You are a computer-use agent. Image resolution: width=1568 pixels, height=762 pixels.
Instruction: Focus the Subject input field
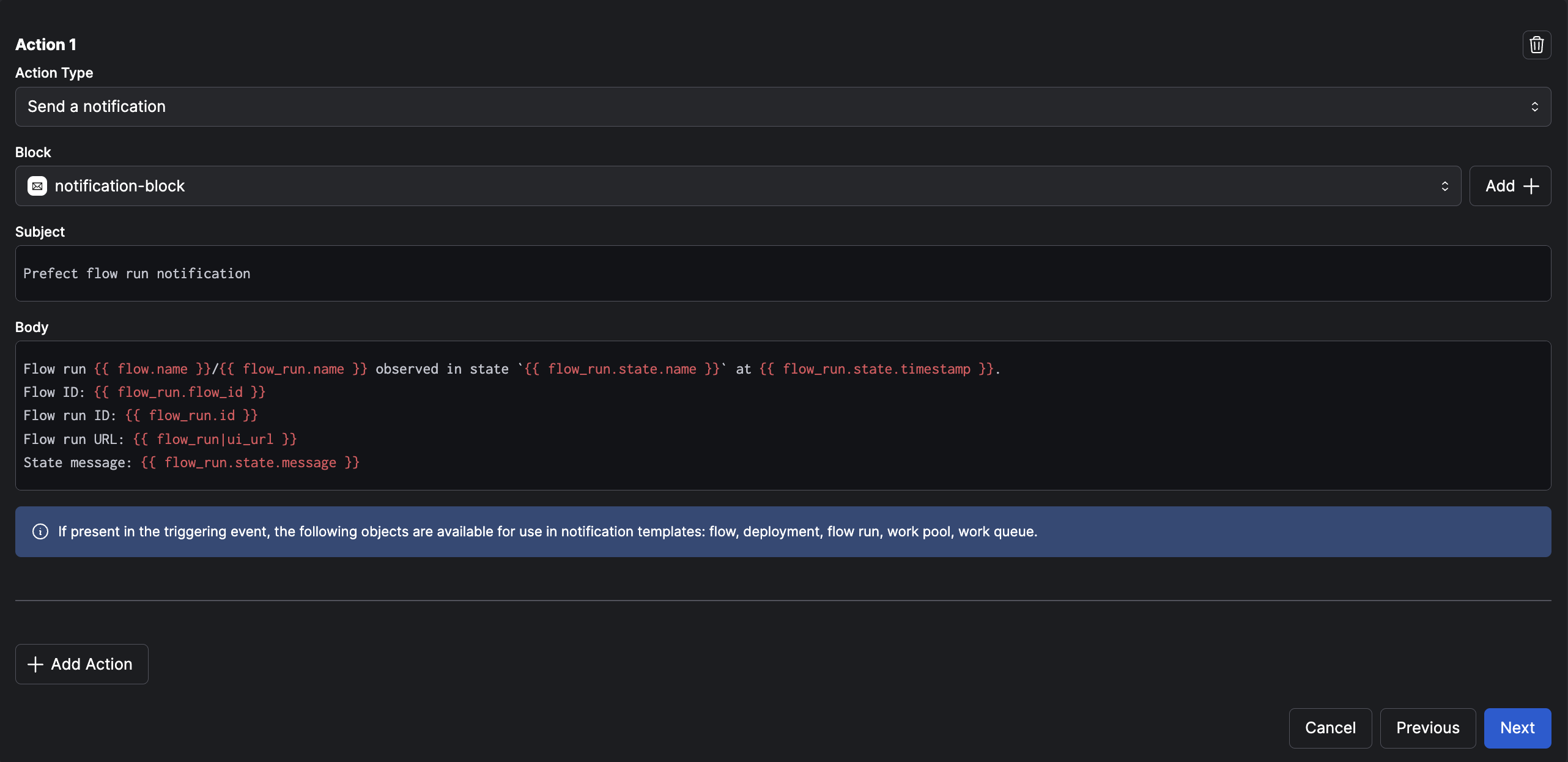[783, 273]
